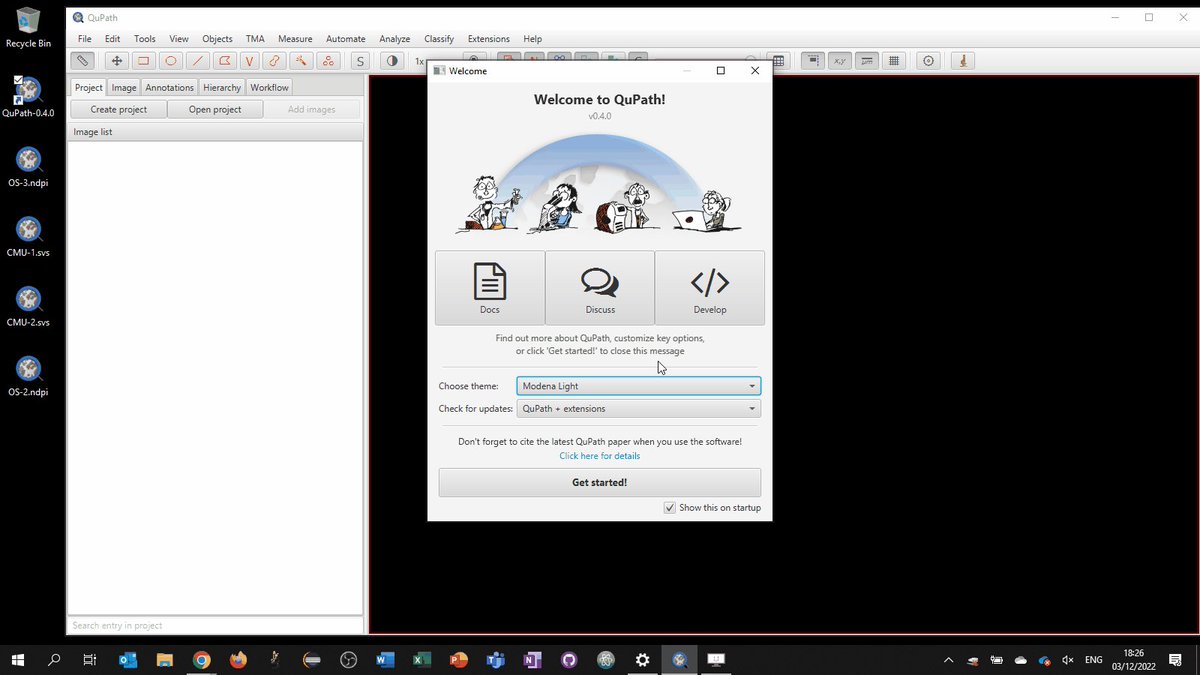This screenshot has width=1200, height=675.
Task: Toggle selection mode S button
Action: (x=360, y=61)
